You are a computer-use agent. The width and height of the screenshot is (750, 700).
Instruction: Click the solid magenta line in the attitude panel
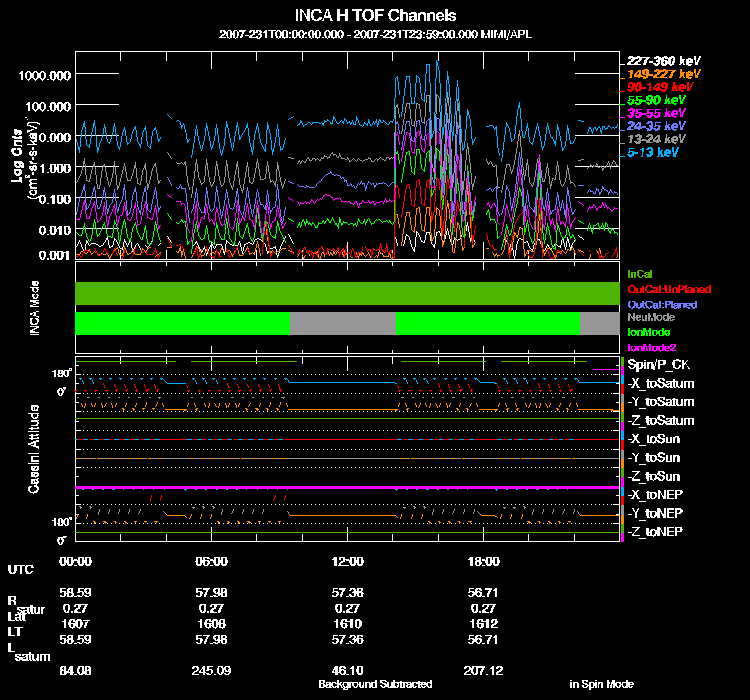(x=348, y=487)
